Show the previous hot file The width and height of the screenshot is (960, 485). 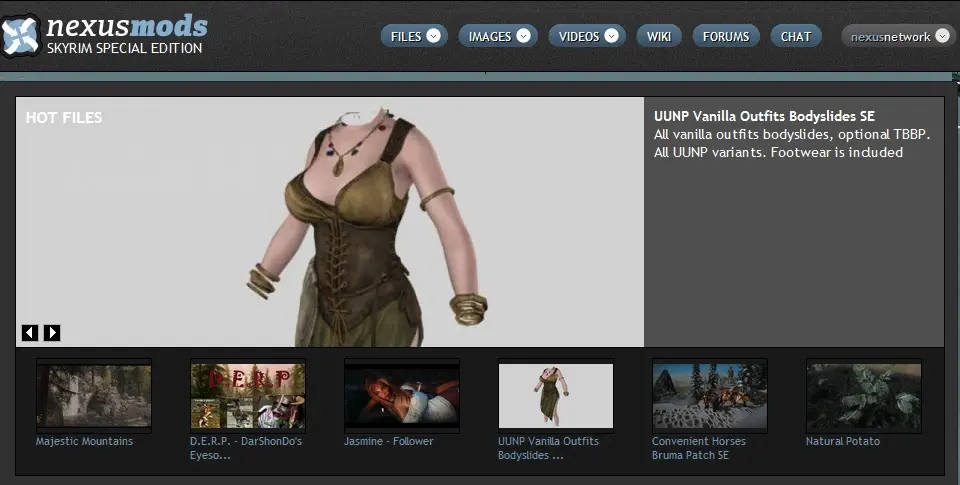point(30,333)
